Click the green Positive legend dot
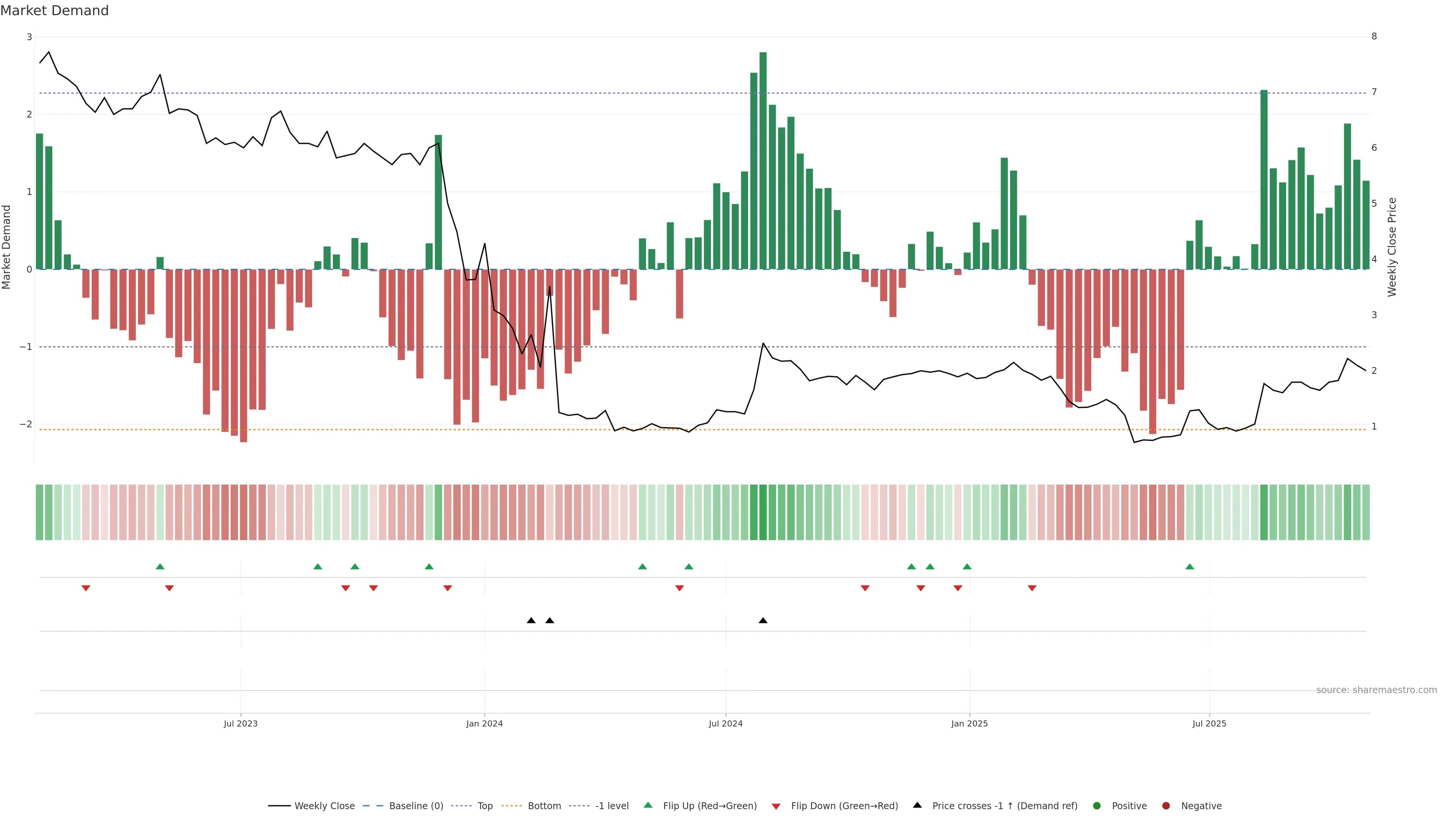The height and width of the screenshot is (819, 1456). [x=1097, y=805]
